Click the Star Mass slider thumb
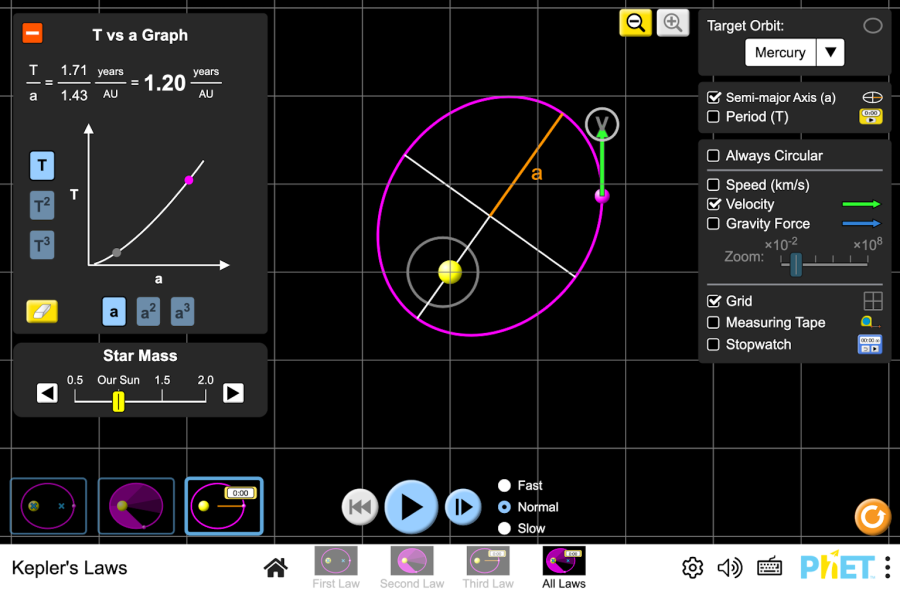 point(118,401)
